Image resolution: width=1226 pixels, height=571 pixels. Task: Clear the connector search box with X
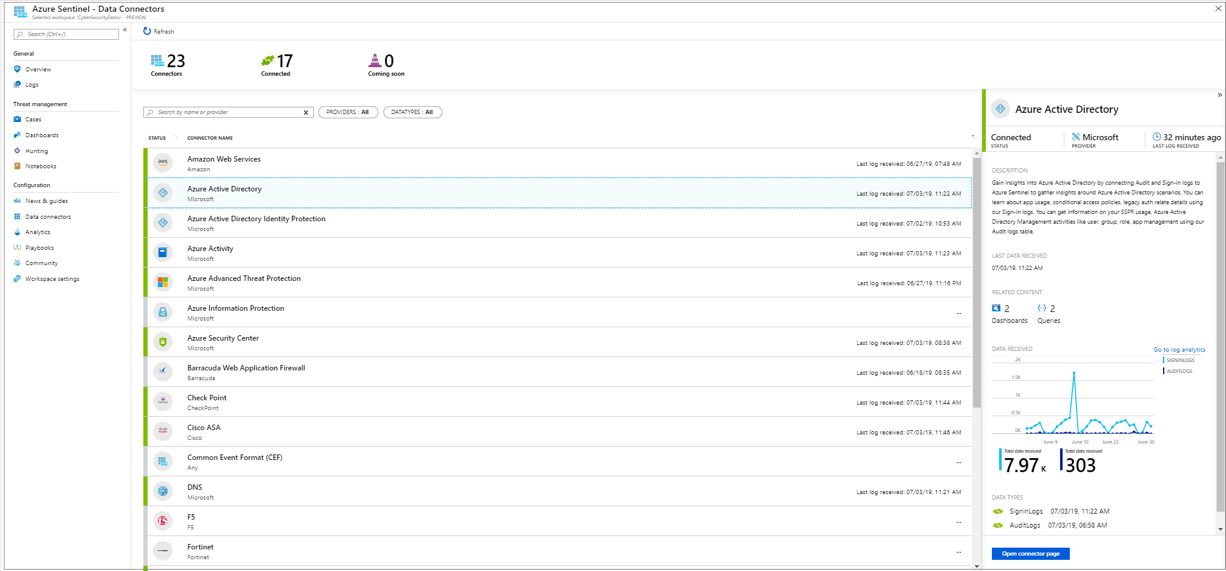(306, 113)
